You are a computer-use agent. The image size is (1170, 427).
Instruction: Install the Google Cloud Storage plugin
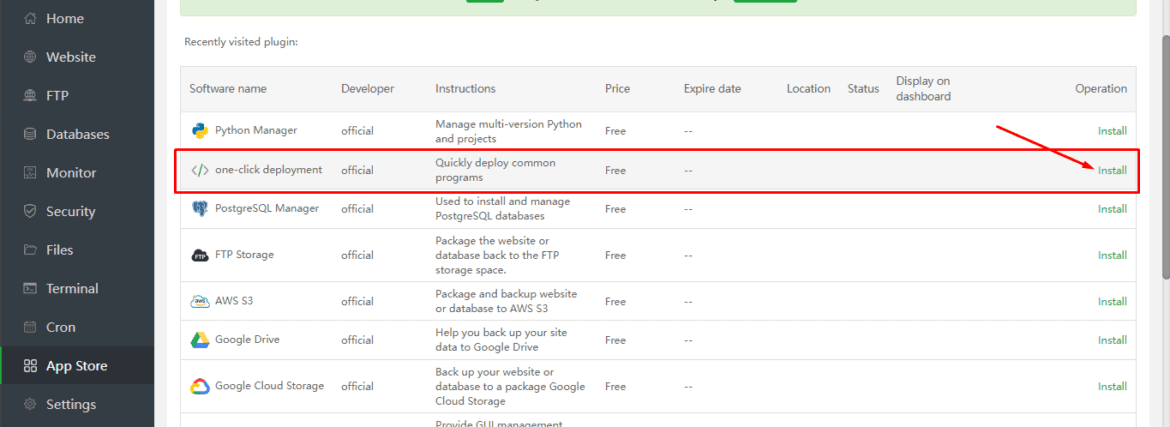point(1112,387)
